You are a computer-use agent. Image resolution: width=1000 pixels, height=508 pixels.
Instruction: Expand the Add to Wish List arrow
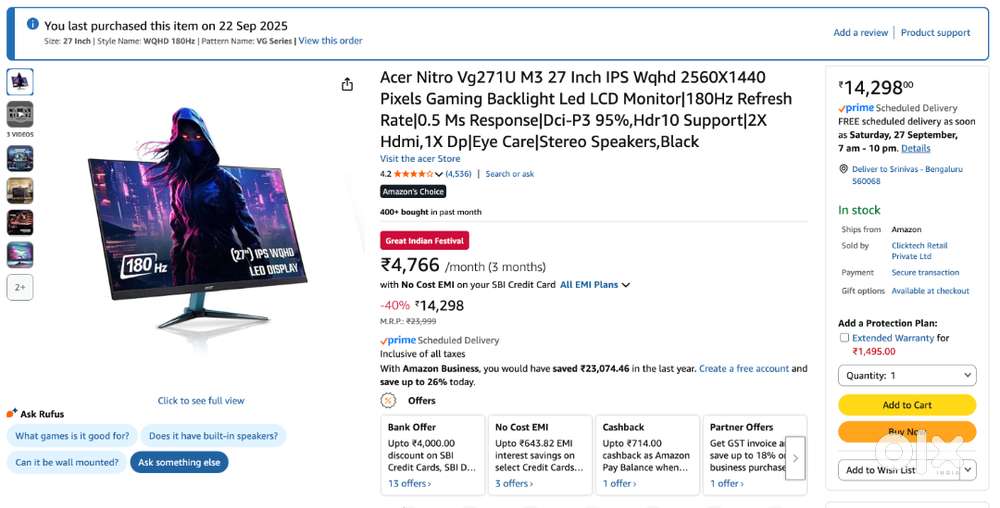point(966,469)
